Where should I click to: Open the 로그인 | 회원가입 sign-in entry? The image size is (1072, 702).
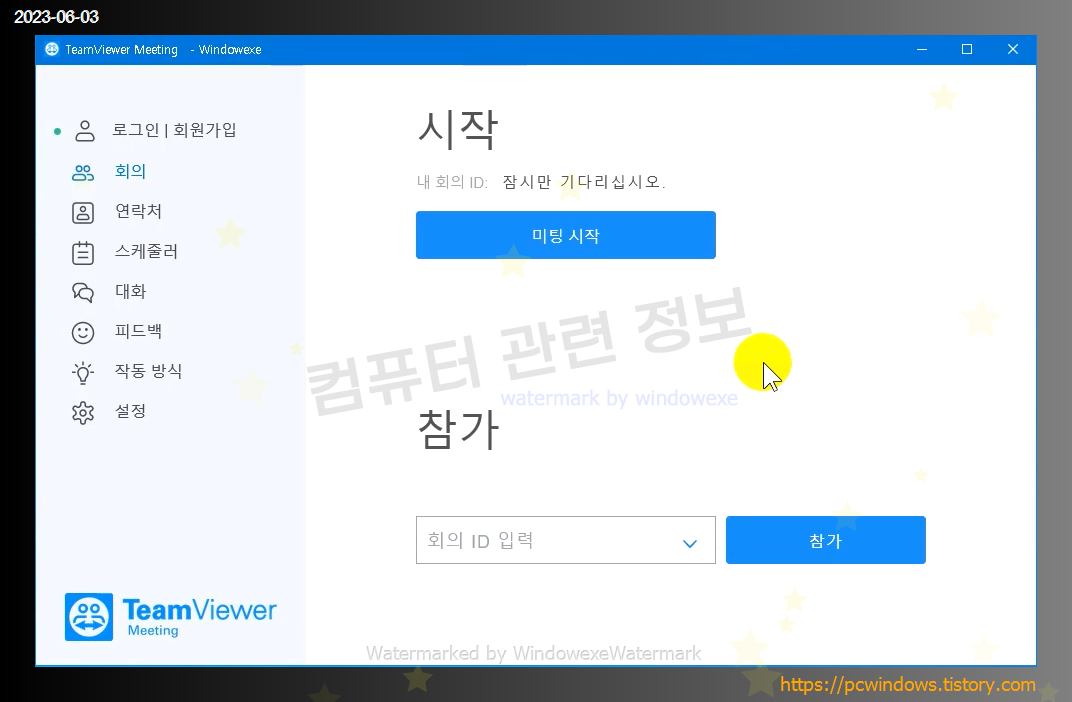pos(174,130)
